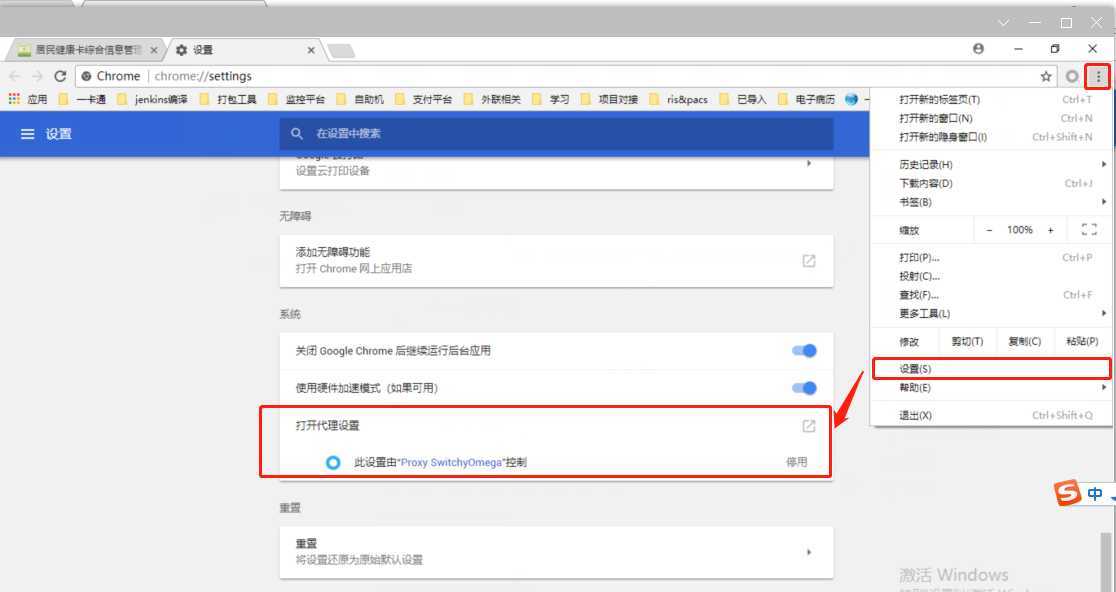Expand the 帮助(E) submenu

[x=990, y=388]
